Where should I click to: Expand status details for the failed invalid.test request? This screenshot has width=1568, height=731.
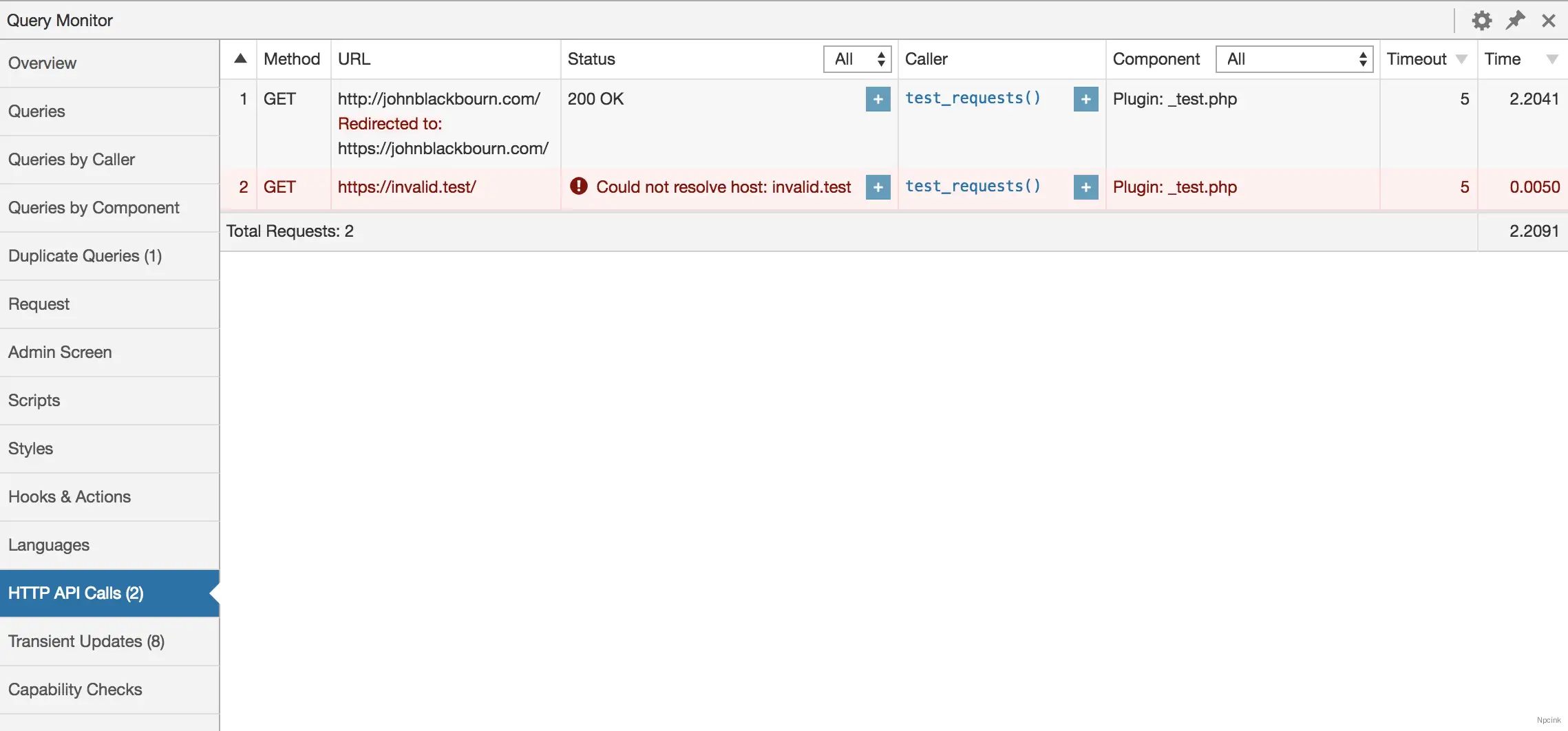877,187
